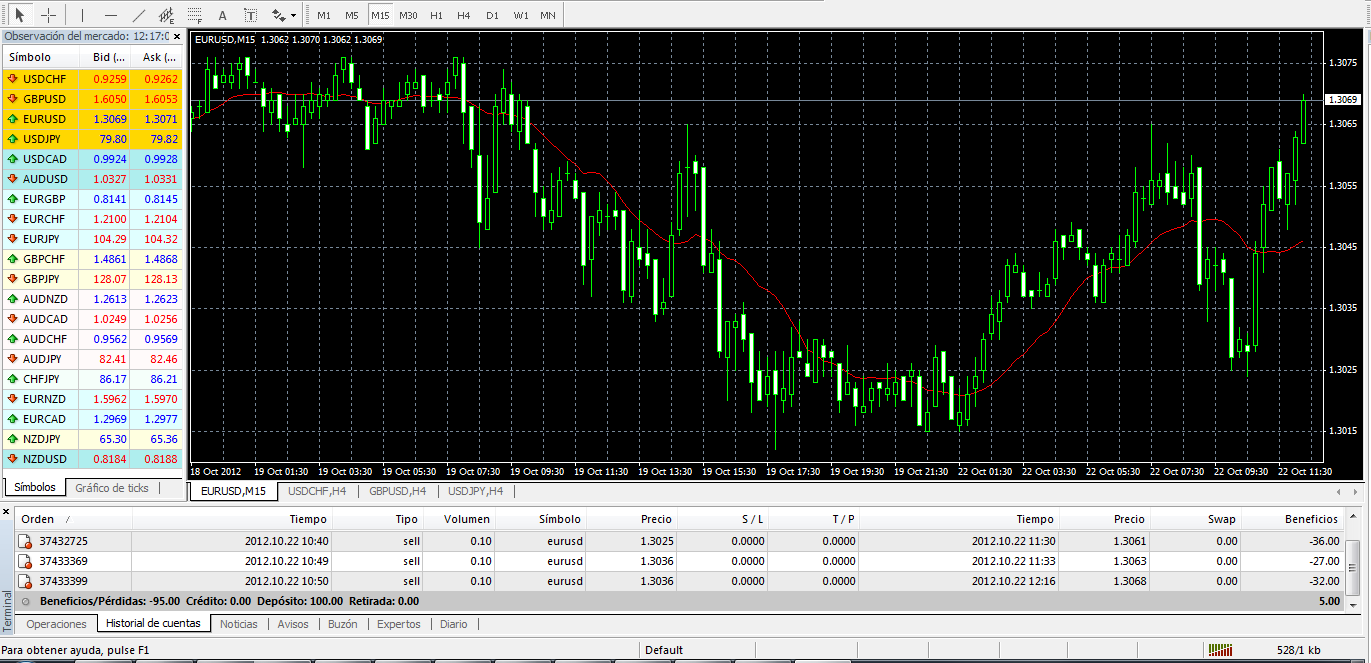This screenshot has width=1371, height=663.
Task: Open the Diario tab
Action: tap(453, 624)
